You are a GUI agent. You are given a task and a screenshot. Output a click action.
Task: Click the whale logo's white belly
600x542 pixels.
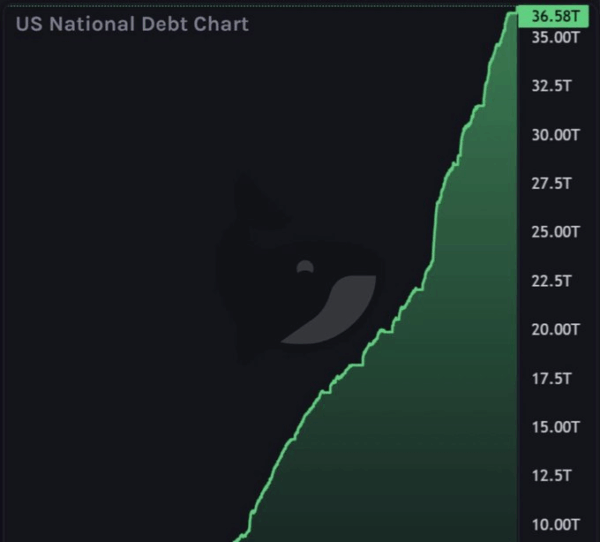[340, 310]
